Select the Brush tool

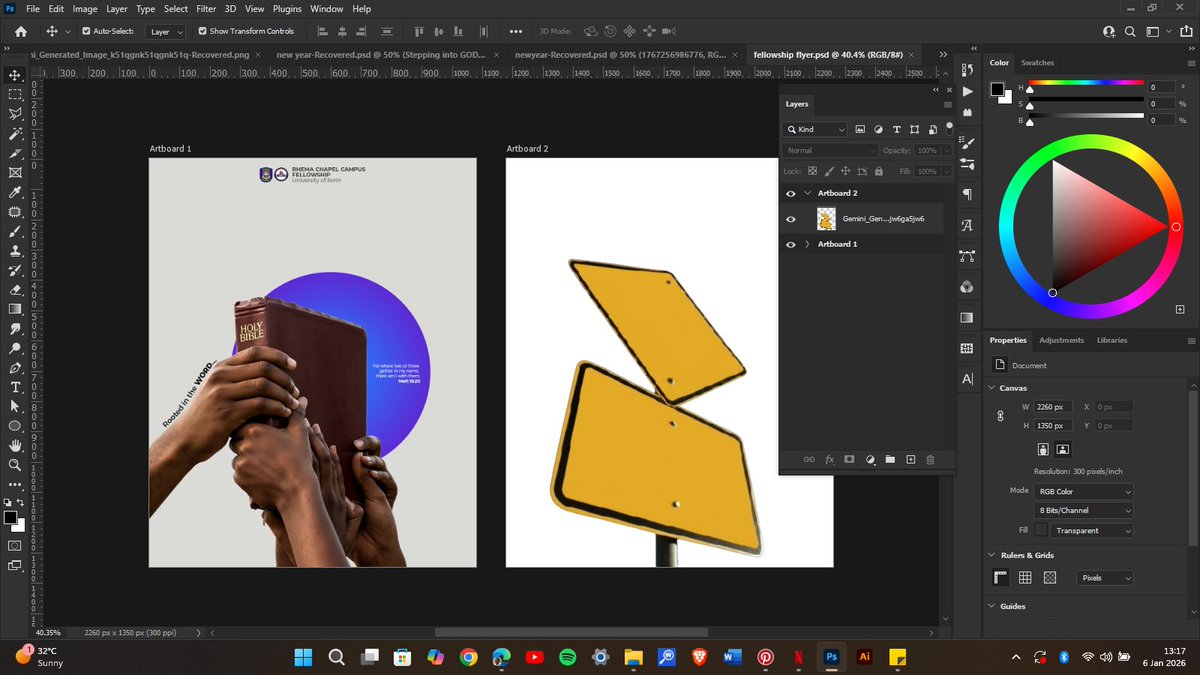pos(15,231)
